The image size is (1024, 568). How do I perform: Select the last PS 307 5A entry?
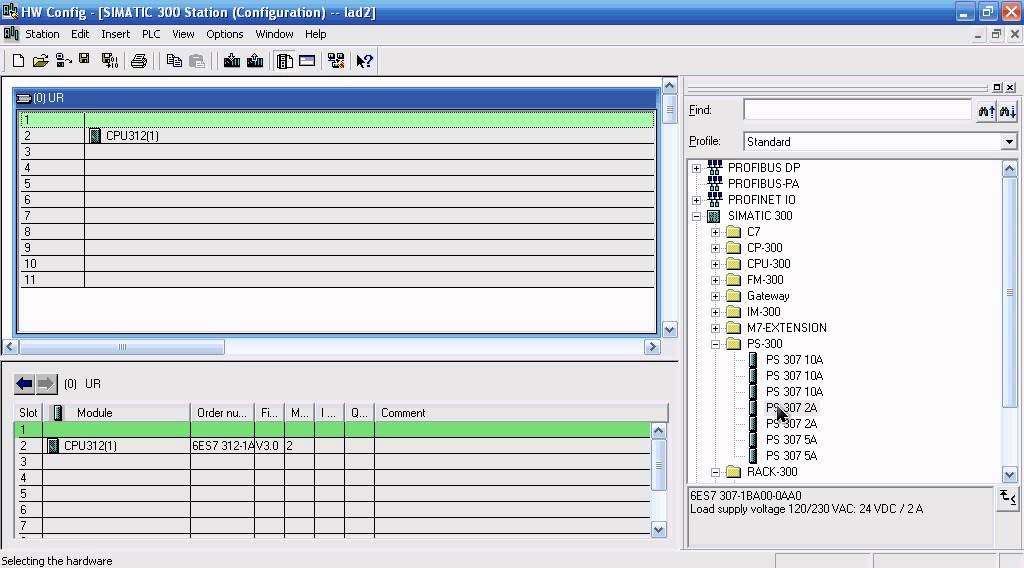(x=791, y=456)
